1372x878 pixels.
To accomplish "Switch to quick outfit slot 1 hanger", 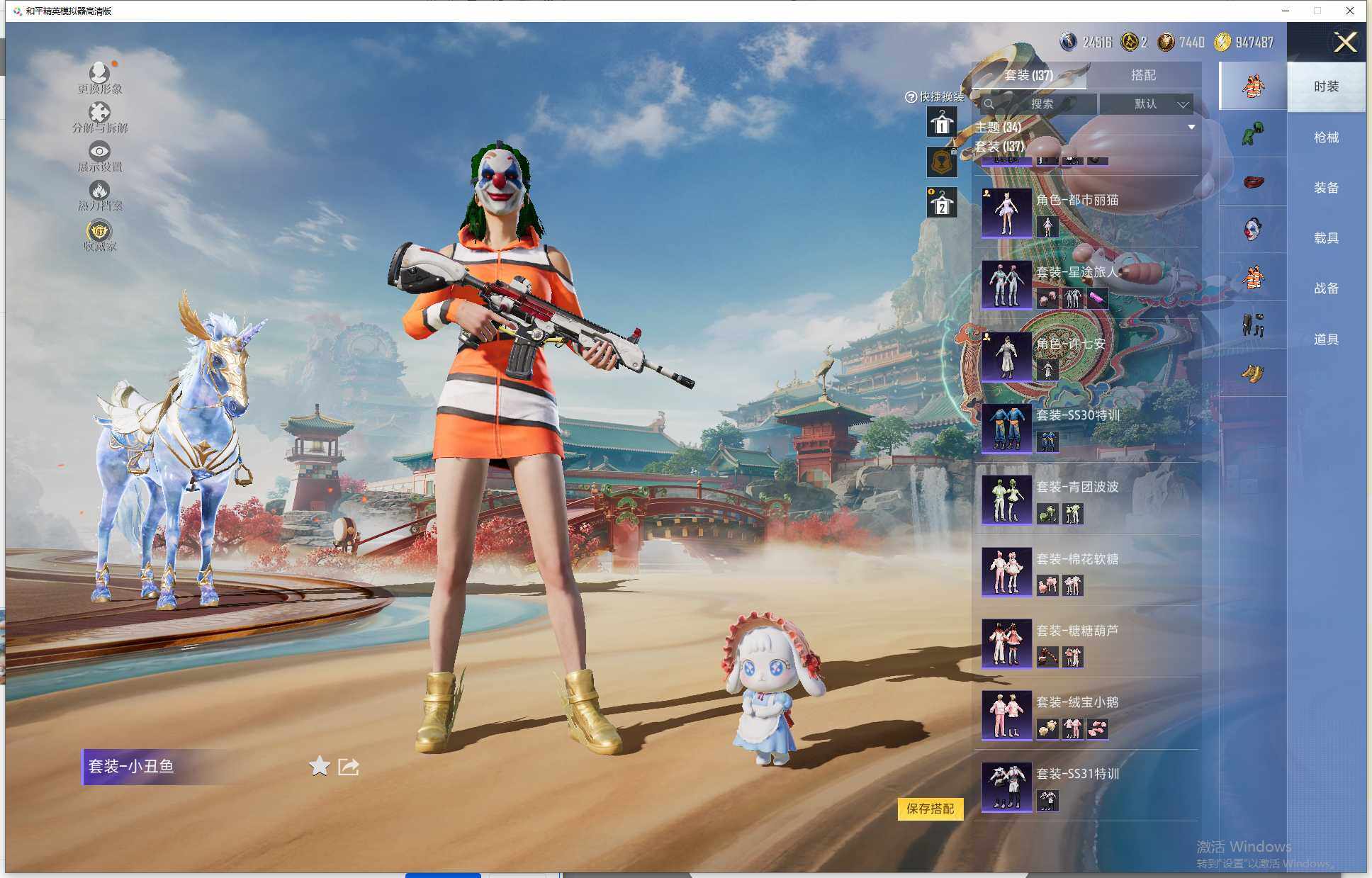I will (x=942, y=123).
